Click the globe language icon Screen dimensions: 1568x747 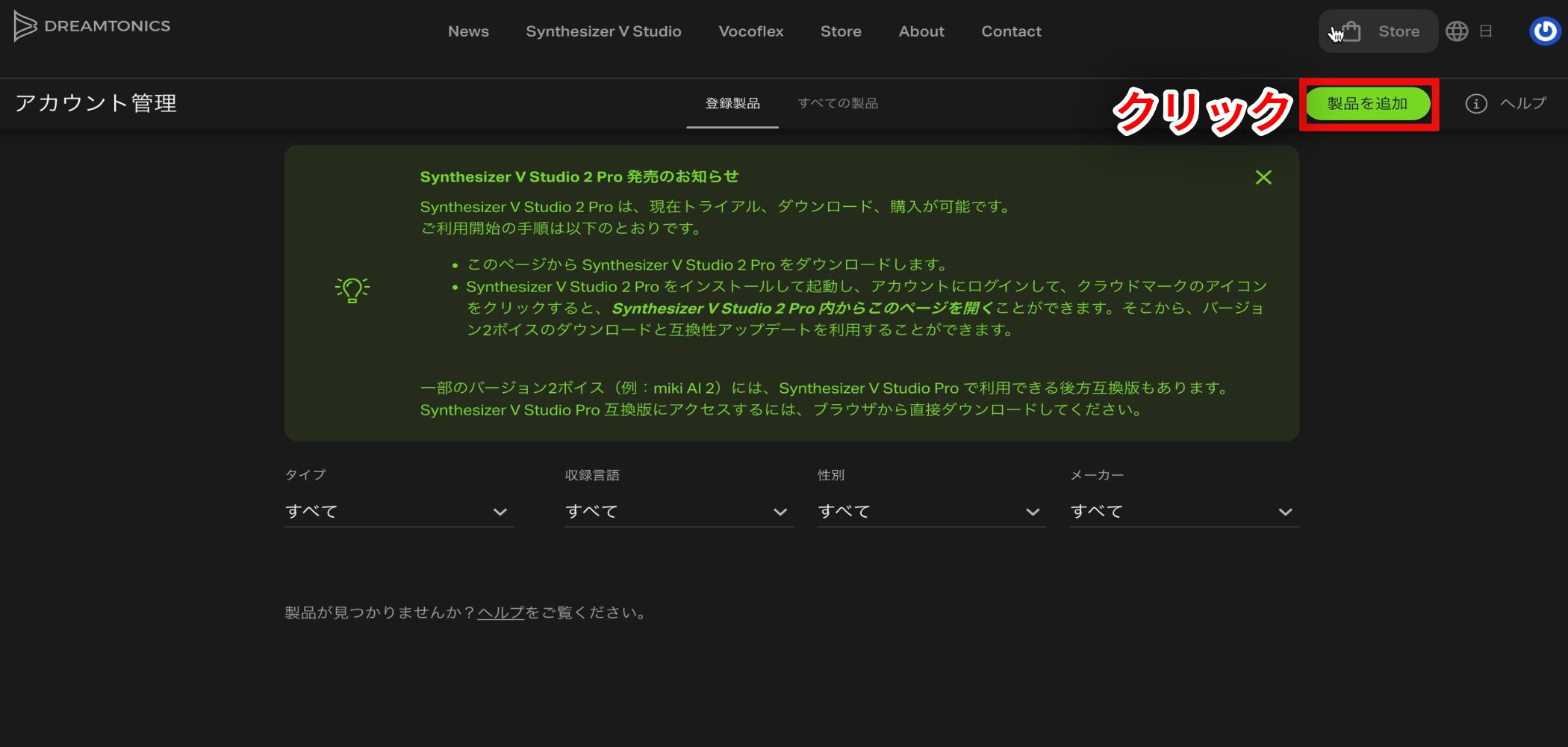pyautogui.click(x=1457, y=31)
